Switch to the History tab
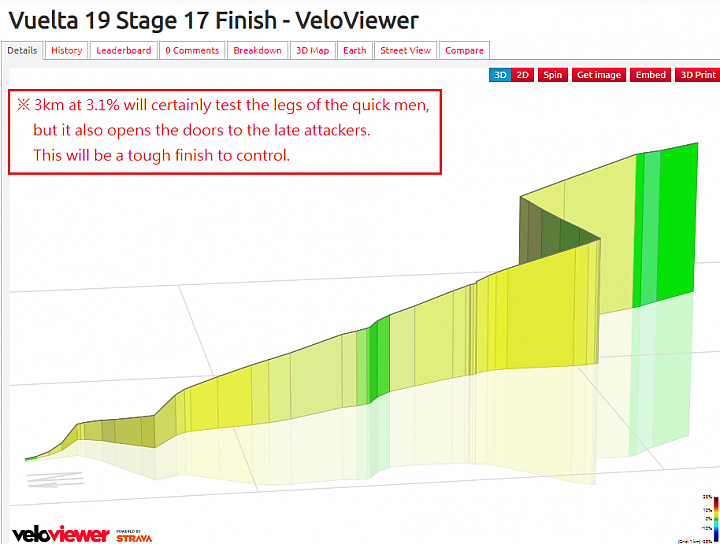This screenshot has width=720, height=544. point(67,50)
